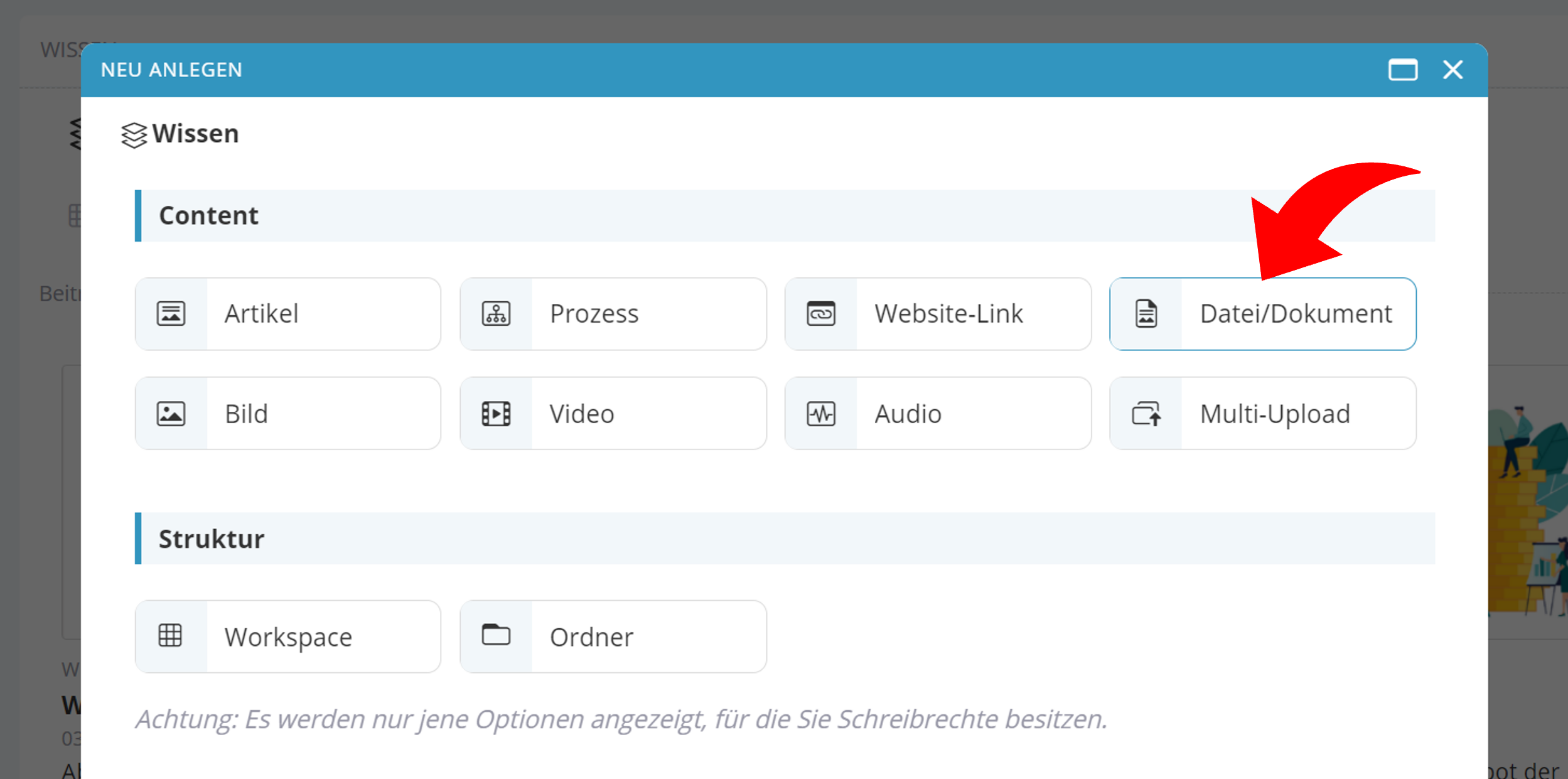The width and height of the screenshot is (1568, 779).
Task: Create a new Ordner
Action: (613, 637)
